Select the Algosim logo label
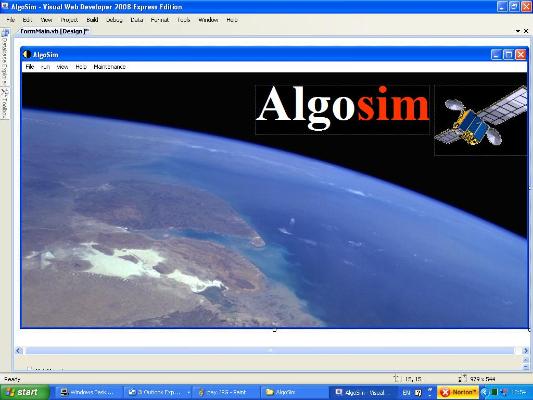Image resolution: width=533 pixels, height=400 pixels. point(343,109)
